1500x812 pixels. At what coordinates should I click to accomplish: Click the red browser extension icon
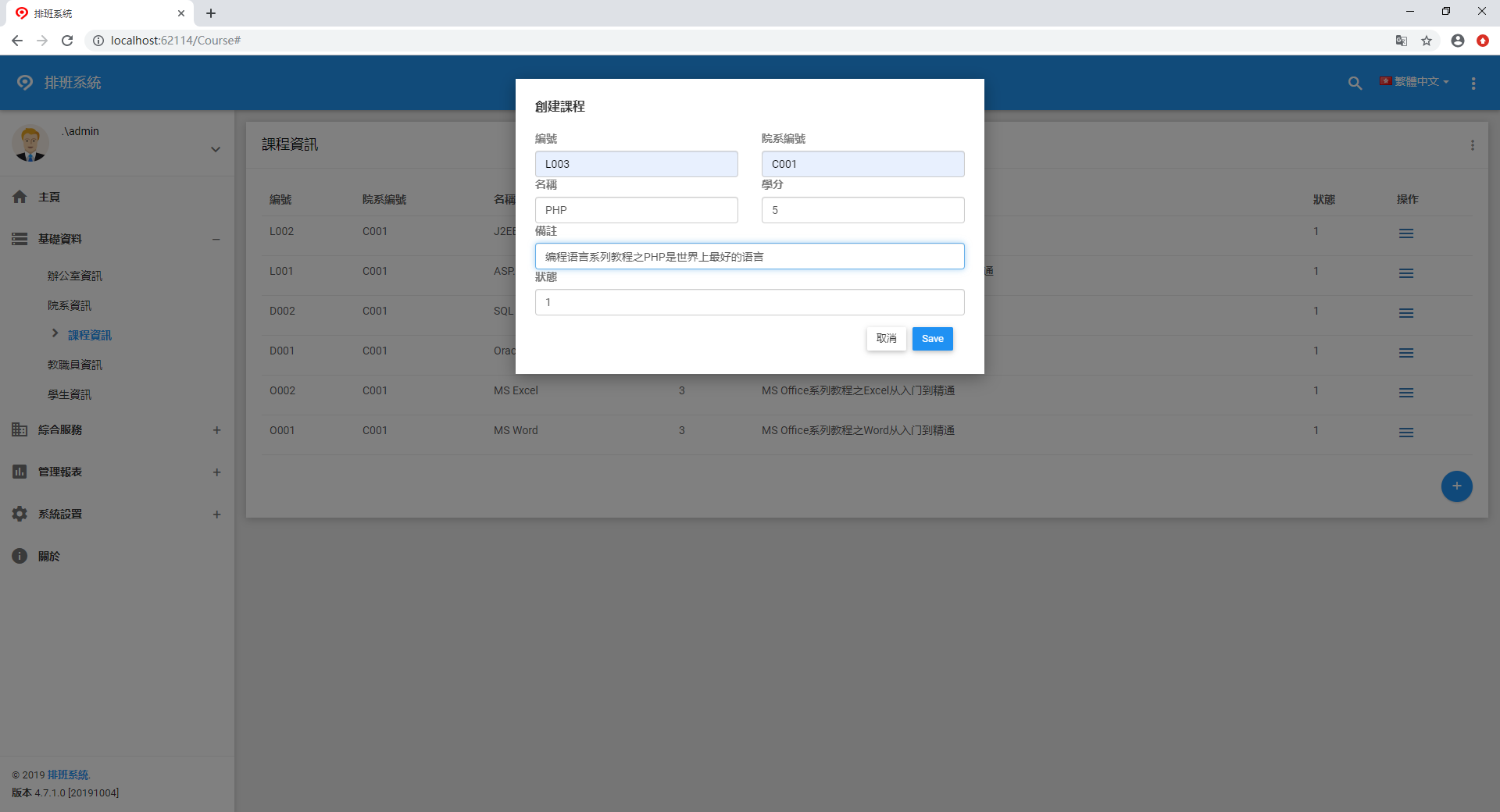(x=1483, y=41)
